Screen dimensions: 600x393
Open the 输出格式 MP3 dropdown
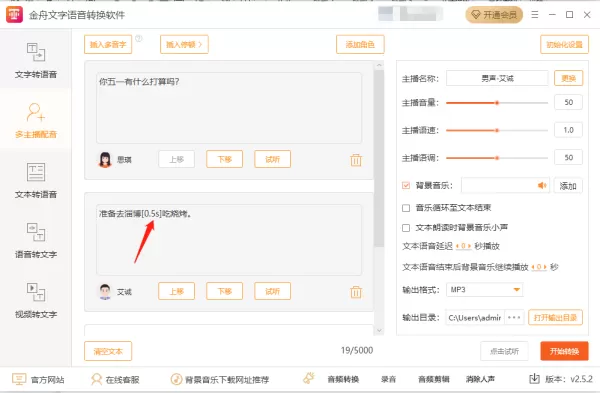point(484,290)
